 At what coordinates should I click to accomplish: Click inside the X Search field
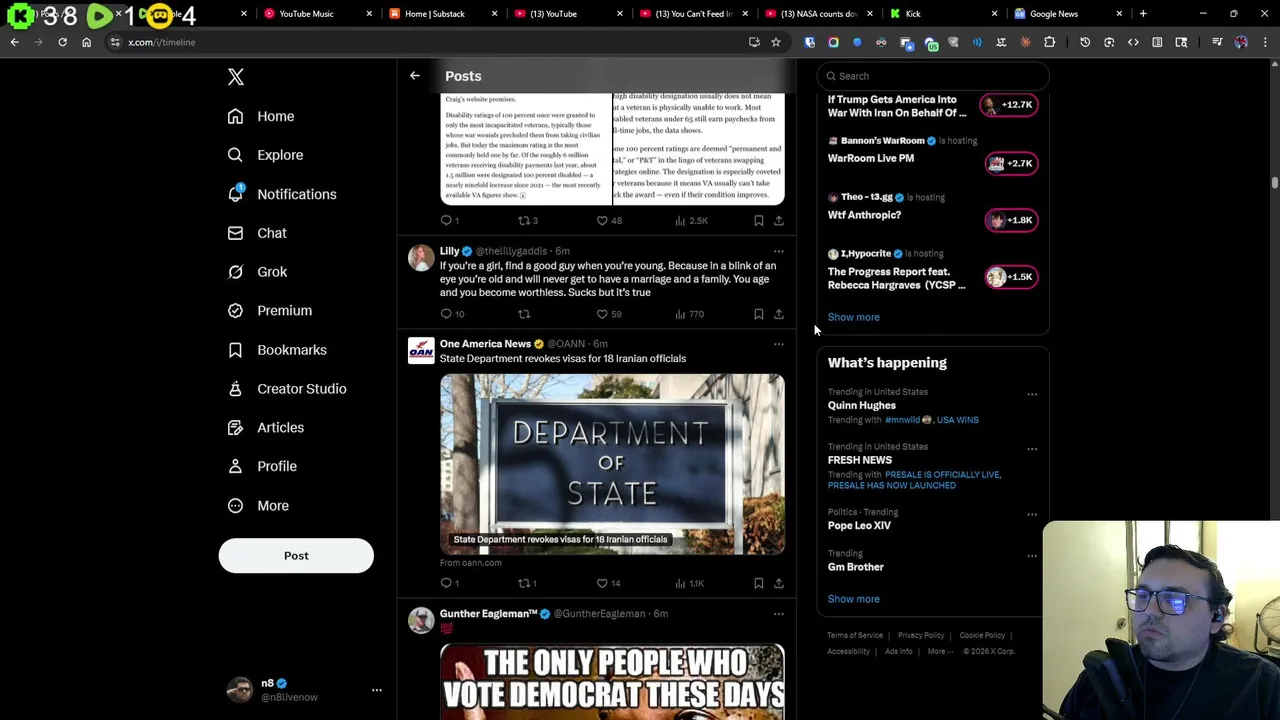coord(934,76)
